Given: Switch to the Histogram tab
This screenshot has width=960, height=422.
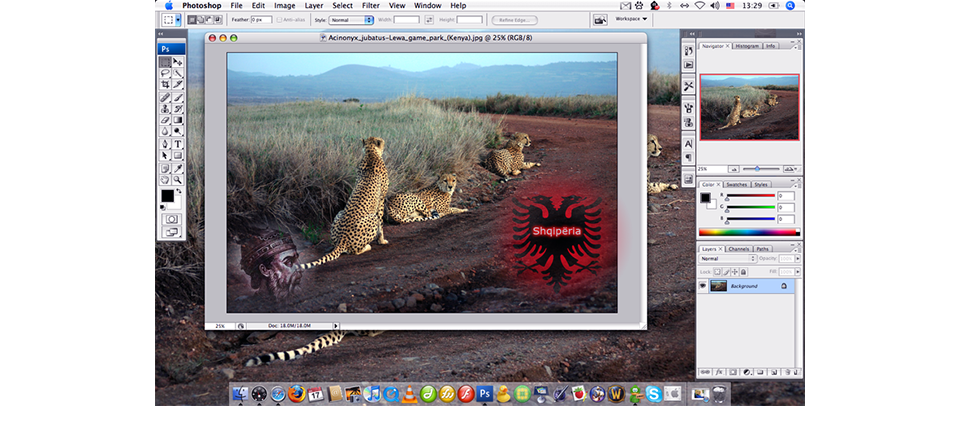Looking at the screenshot, I should 747,46.
